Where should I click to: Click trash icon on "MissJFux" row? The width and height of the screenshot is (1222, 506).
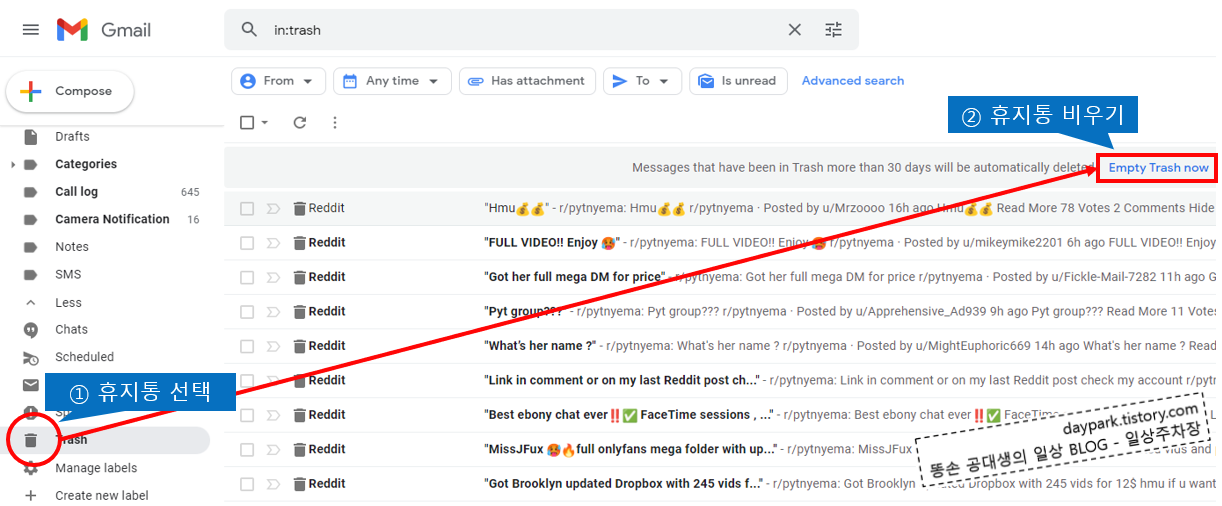pyautogui.click(x=299, y=449)
